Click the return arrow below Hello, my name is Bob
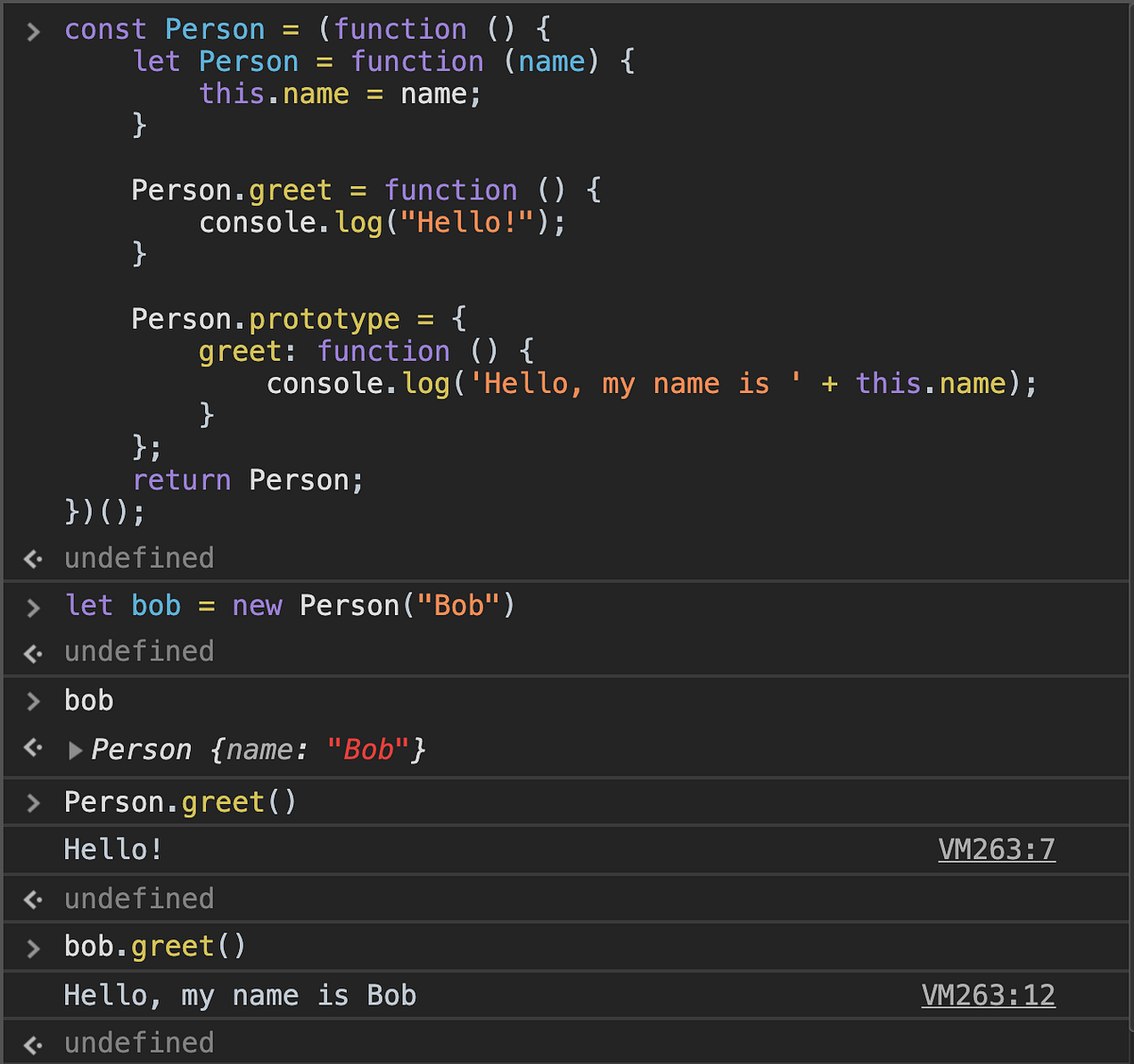 (32, 1043)
